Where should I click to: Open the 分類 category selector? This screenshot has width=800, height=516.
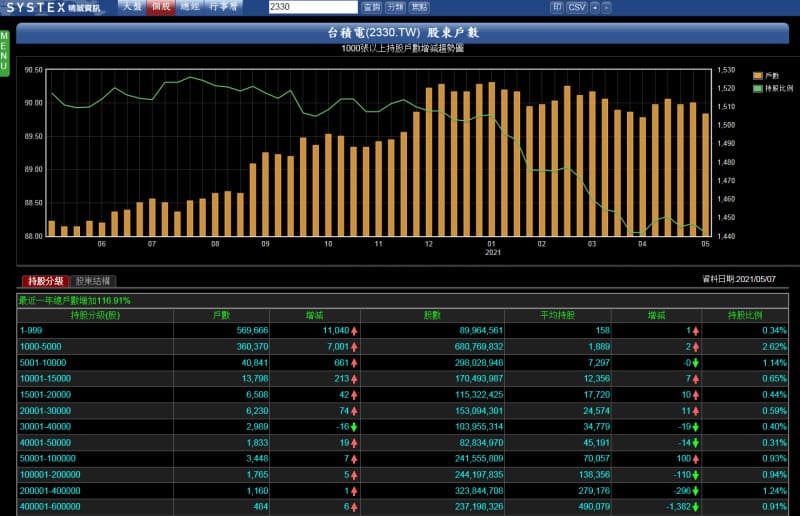click(x=395, y=7)
